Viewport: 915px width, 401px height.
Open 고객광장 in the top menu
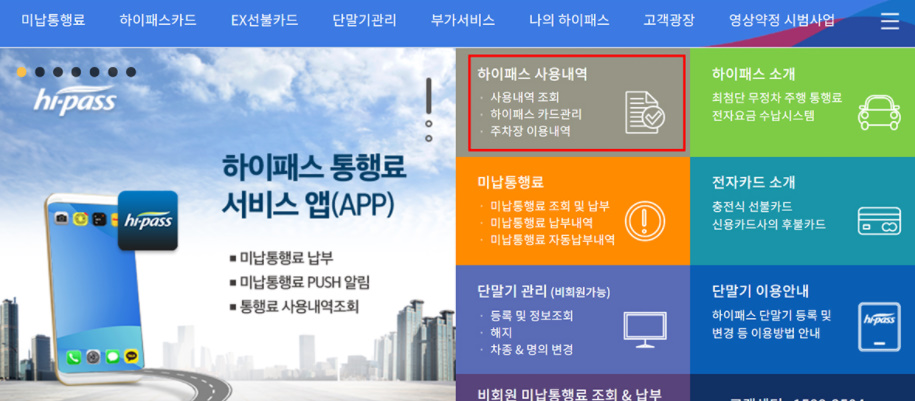669,20
